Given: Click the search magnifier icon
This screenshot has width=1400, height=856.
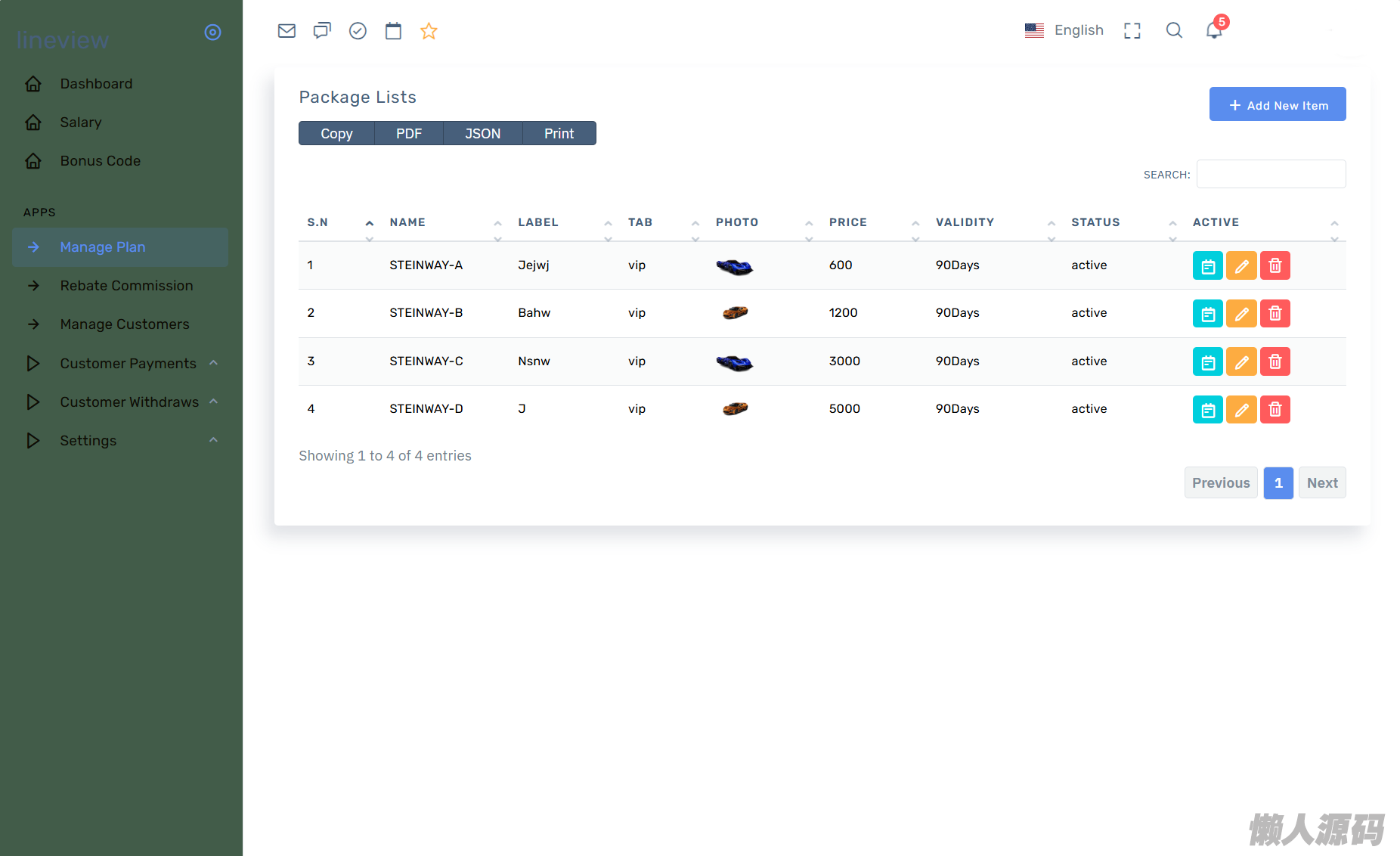Looking at the screenshot, I should click(1174, 30).
